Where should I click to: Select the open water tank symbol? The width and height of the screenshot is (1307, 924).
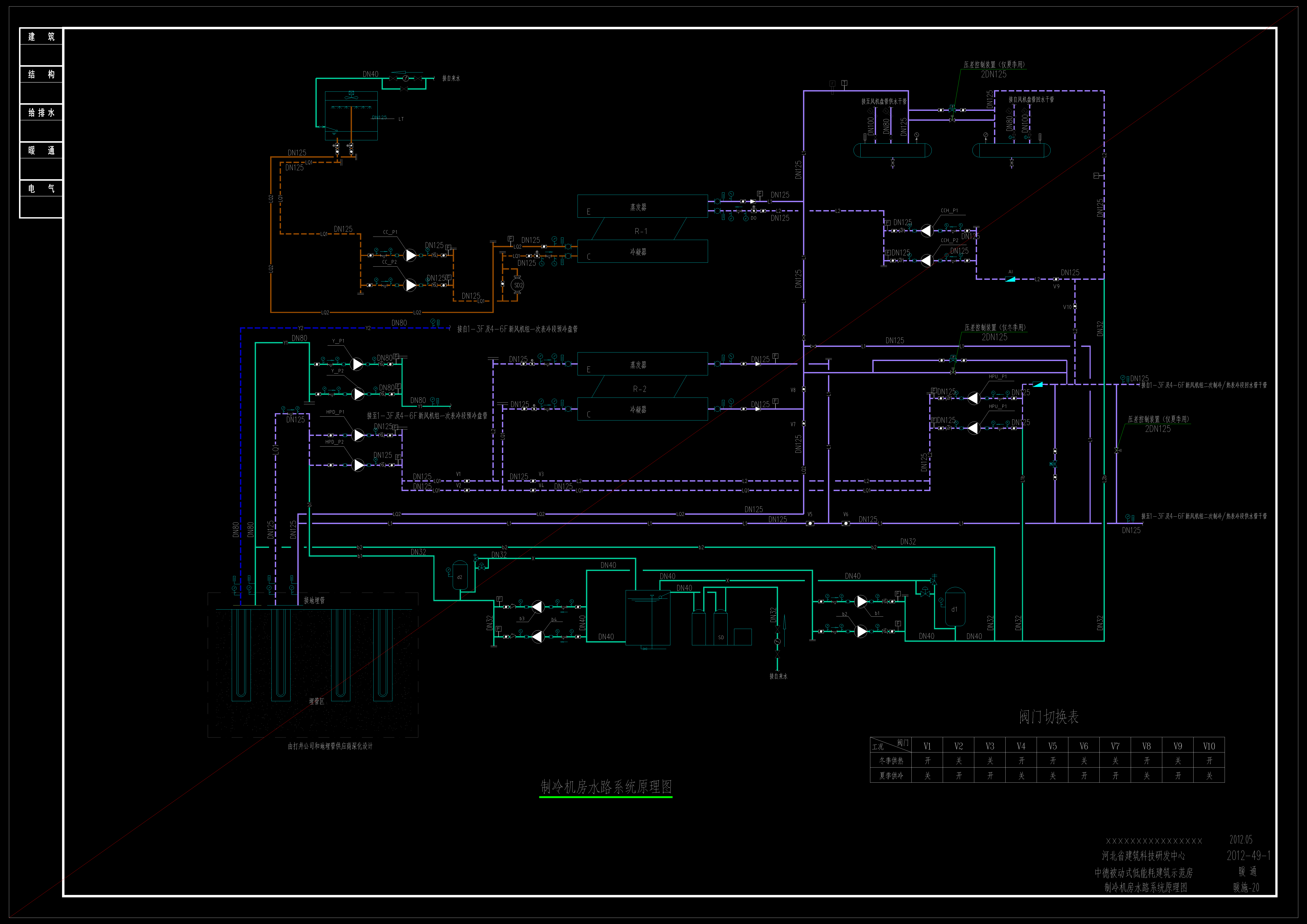(648, 618)
